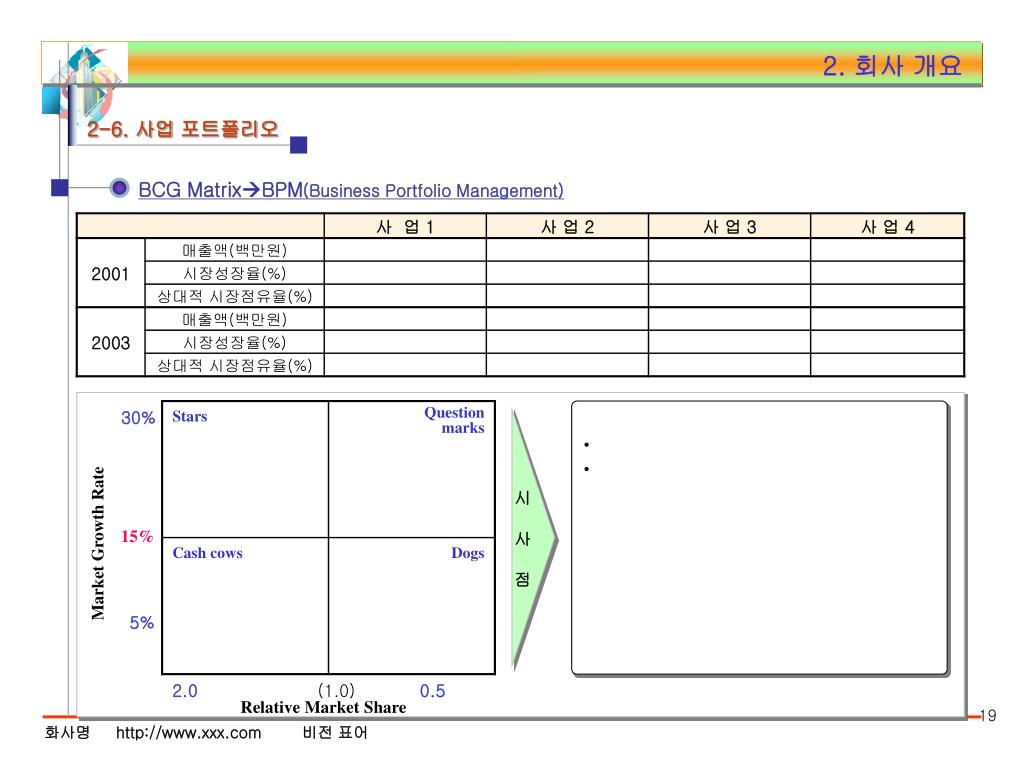Image resolution: width=1024 pixels, height=768 pixels.
Task: Select the pink '15%' axis value
Action: pyautogui.click(x=136, y=537)
